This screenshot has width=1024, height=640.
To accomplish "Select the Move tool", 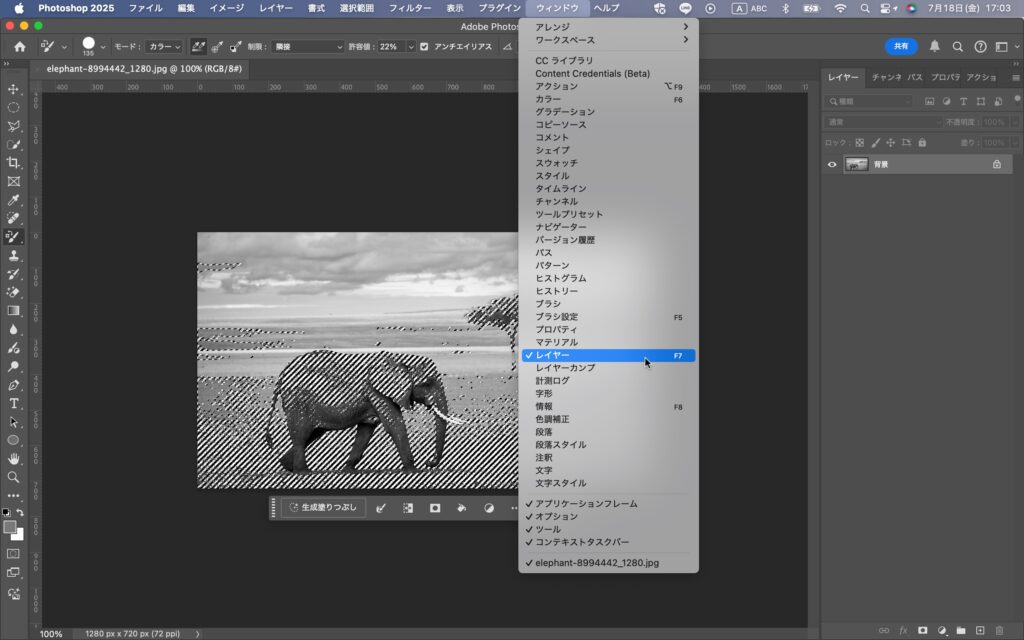I will click(13, 89).
